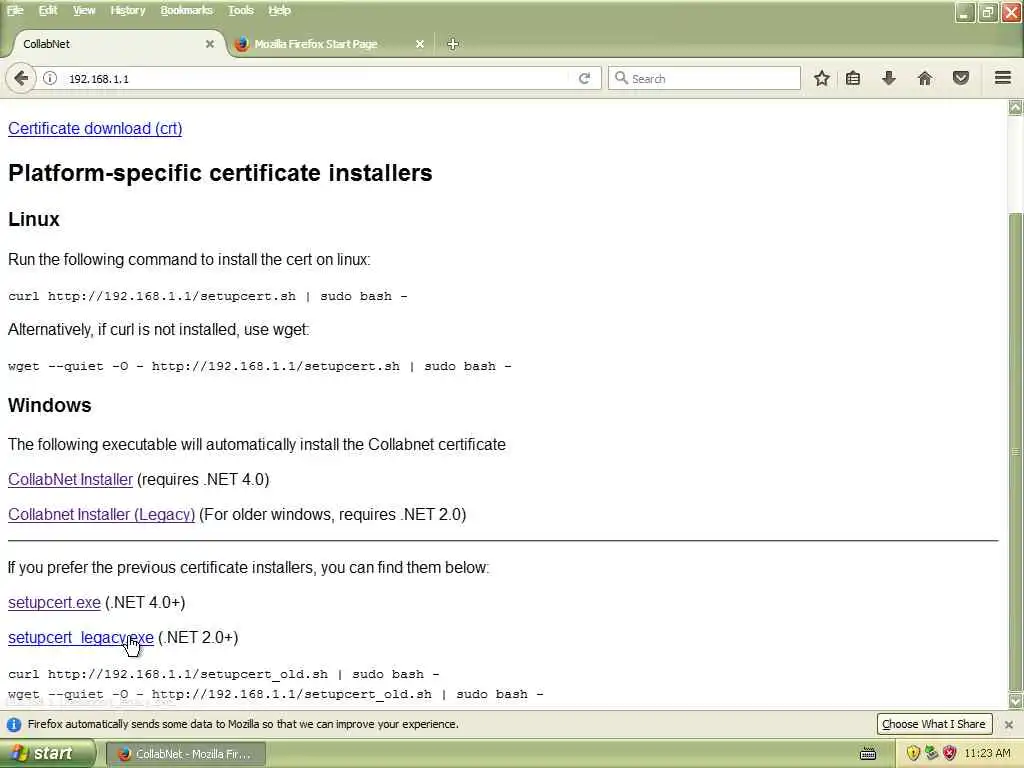The width and height of the screenshot is (1024, 768).
Task: Open the Tools menu
Action: [240, 10]
